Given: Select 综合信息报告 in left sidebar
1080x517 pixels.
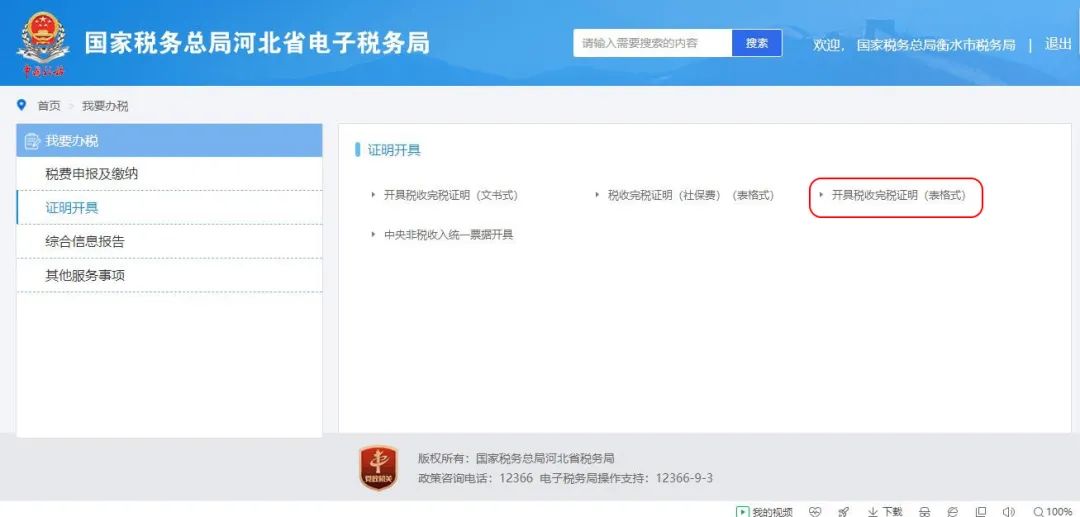Looking at the screenshot, I should coord(85,242).
